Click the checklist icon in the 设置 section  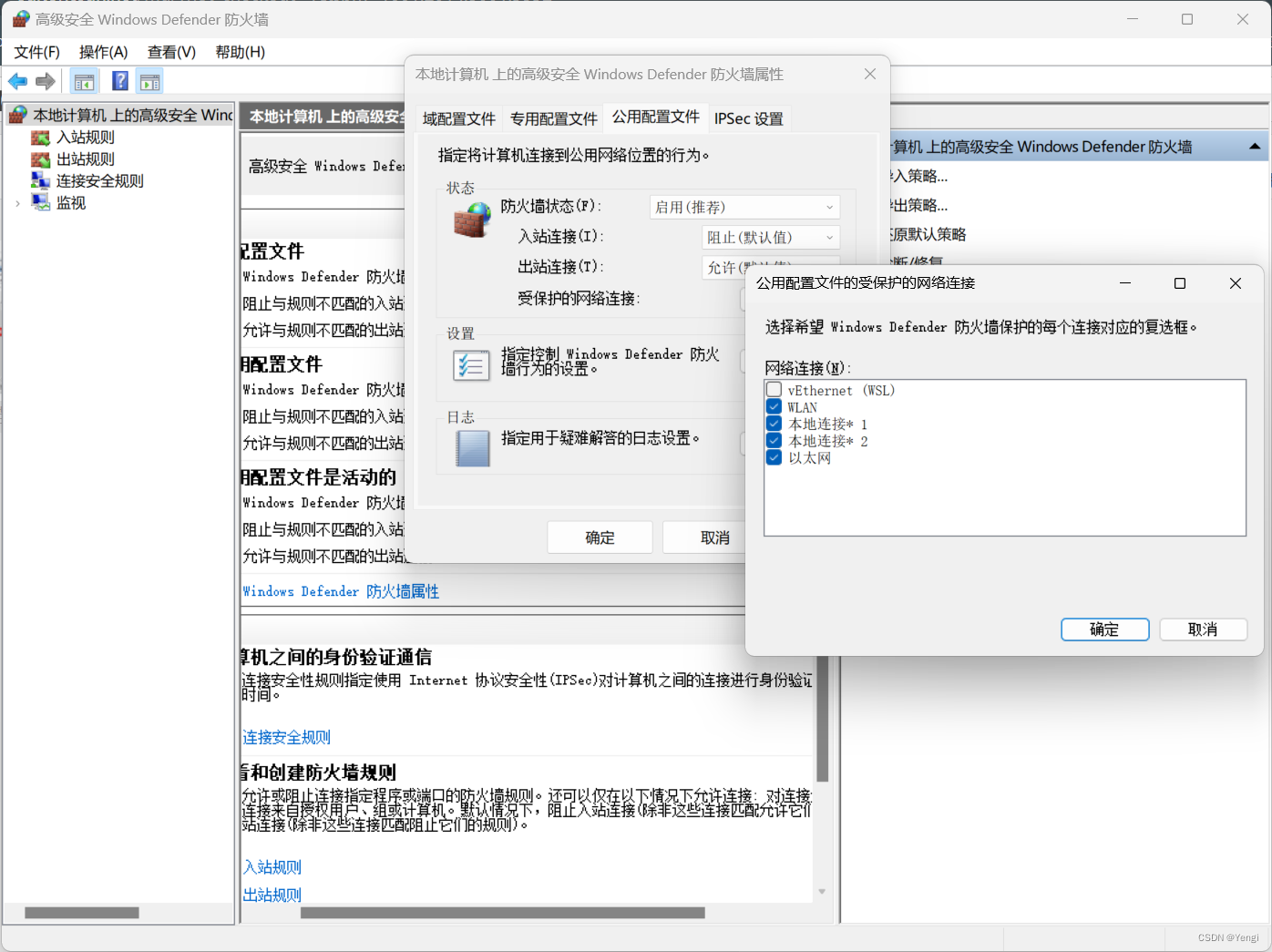(471, 364)
